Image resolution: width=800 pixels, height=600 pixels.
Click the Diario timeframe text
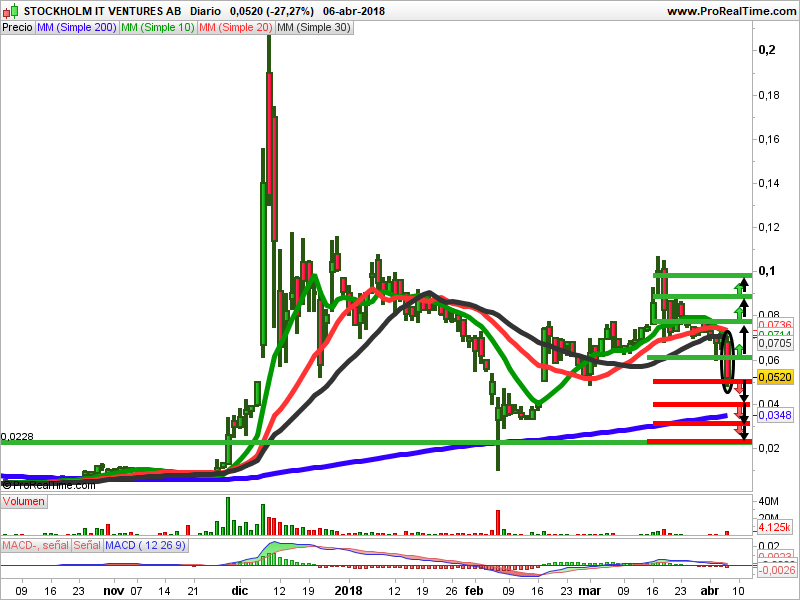(x=206, y=11)
